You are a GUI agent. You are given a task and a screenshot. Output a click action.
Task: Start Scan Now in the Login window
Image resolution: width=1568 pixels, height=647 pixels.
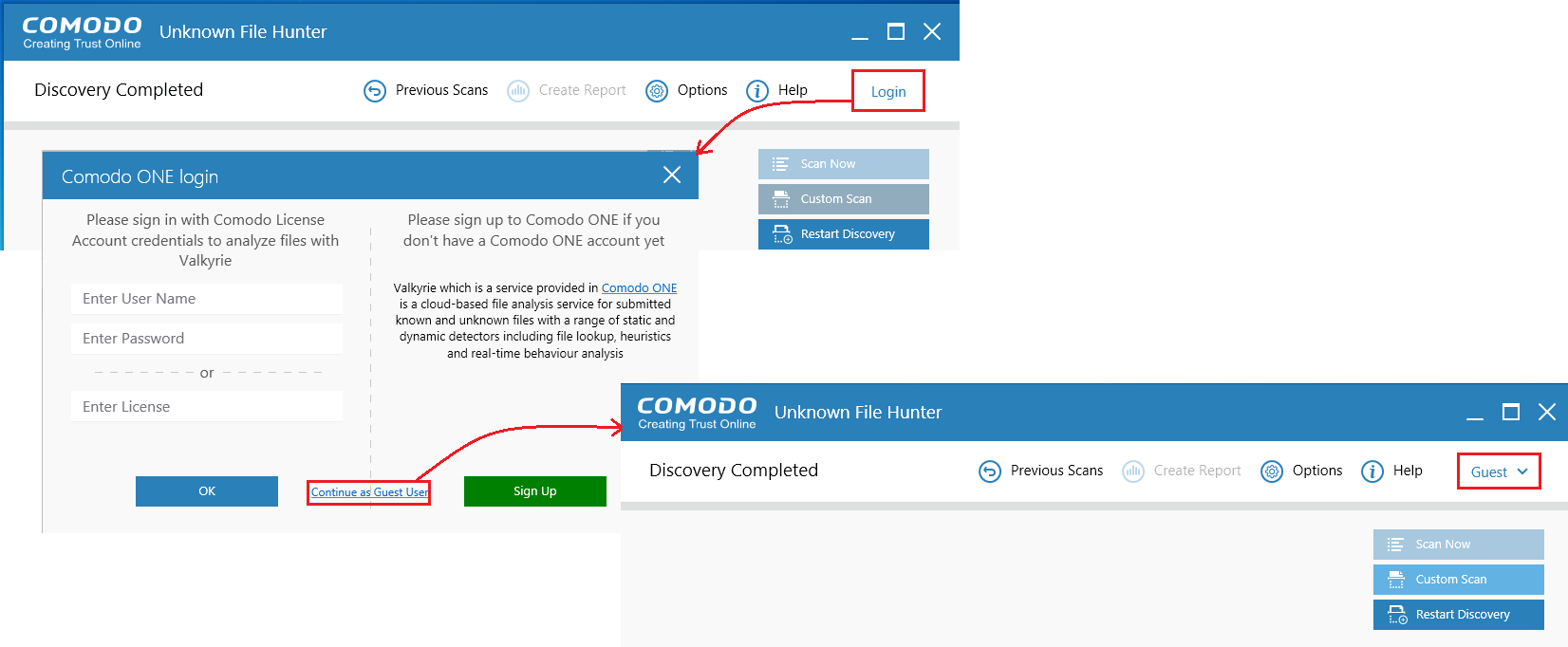click(844, 164)
